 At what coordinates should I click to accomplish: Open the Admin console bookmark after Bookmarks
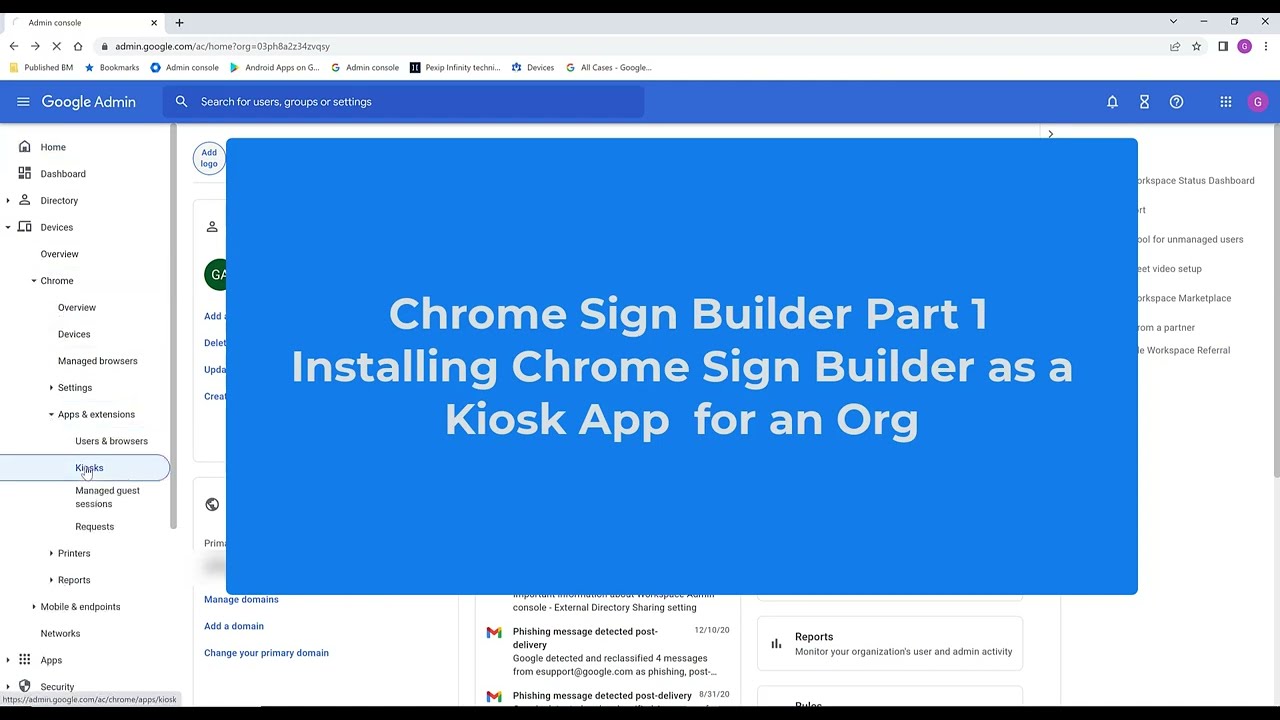[x=184, y=67]
